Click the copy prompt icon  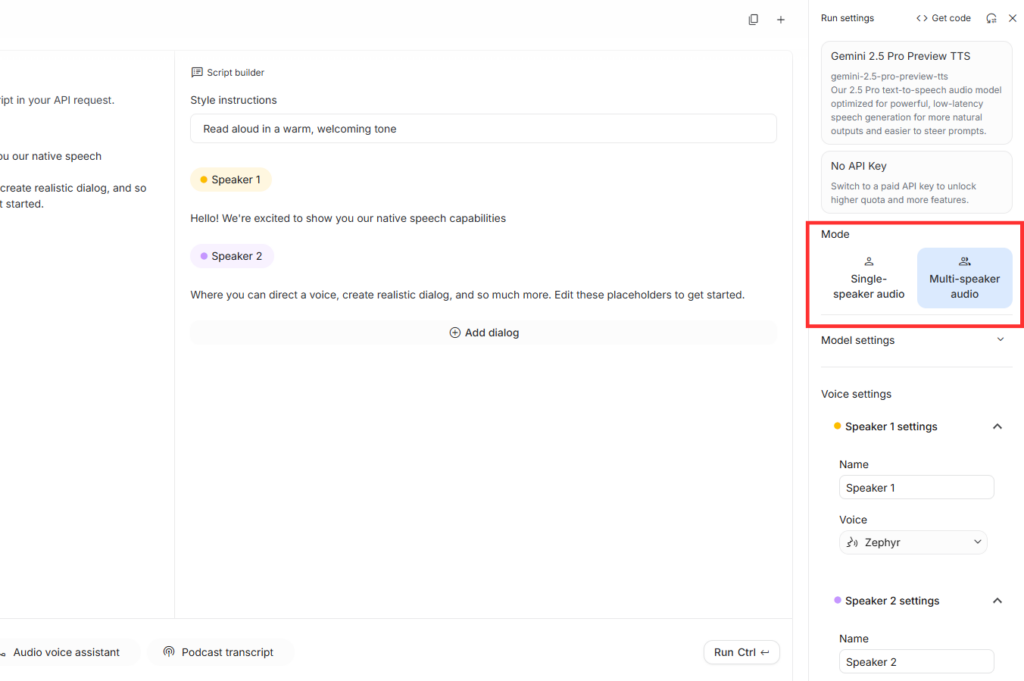[x=753, y=19]
